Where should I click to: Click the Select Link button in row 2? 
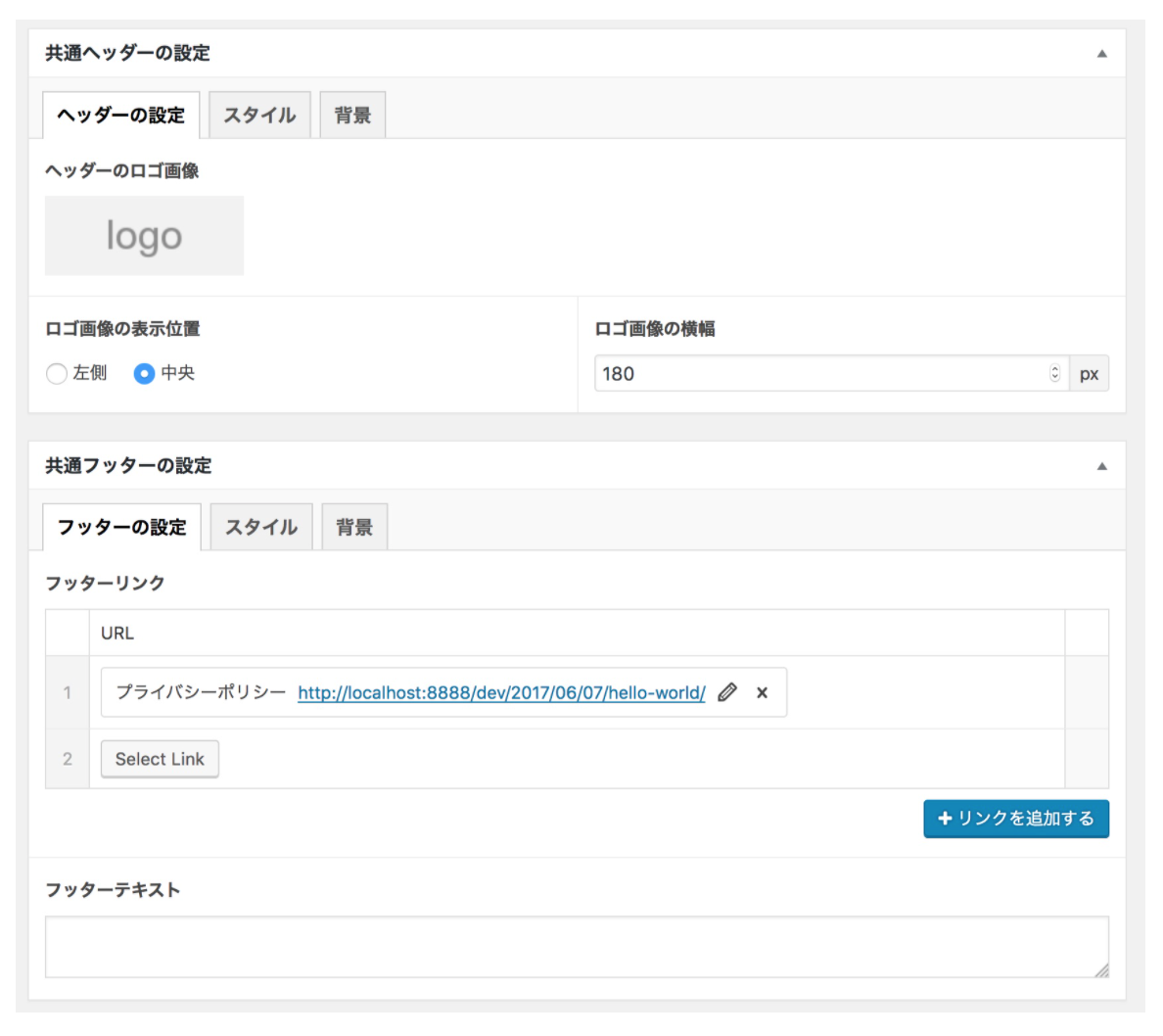point(160,759)
